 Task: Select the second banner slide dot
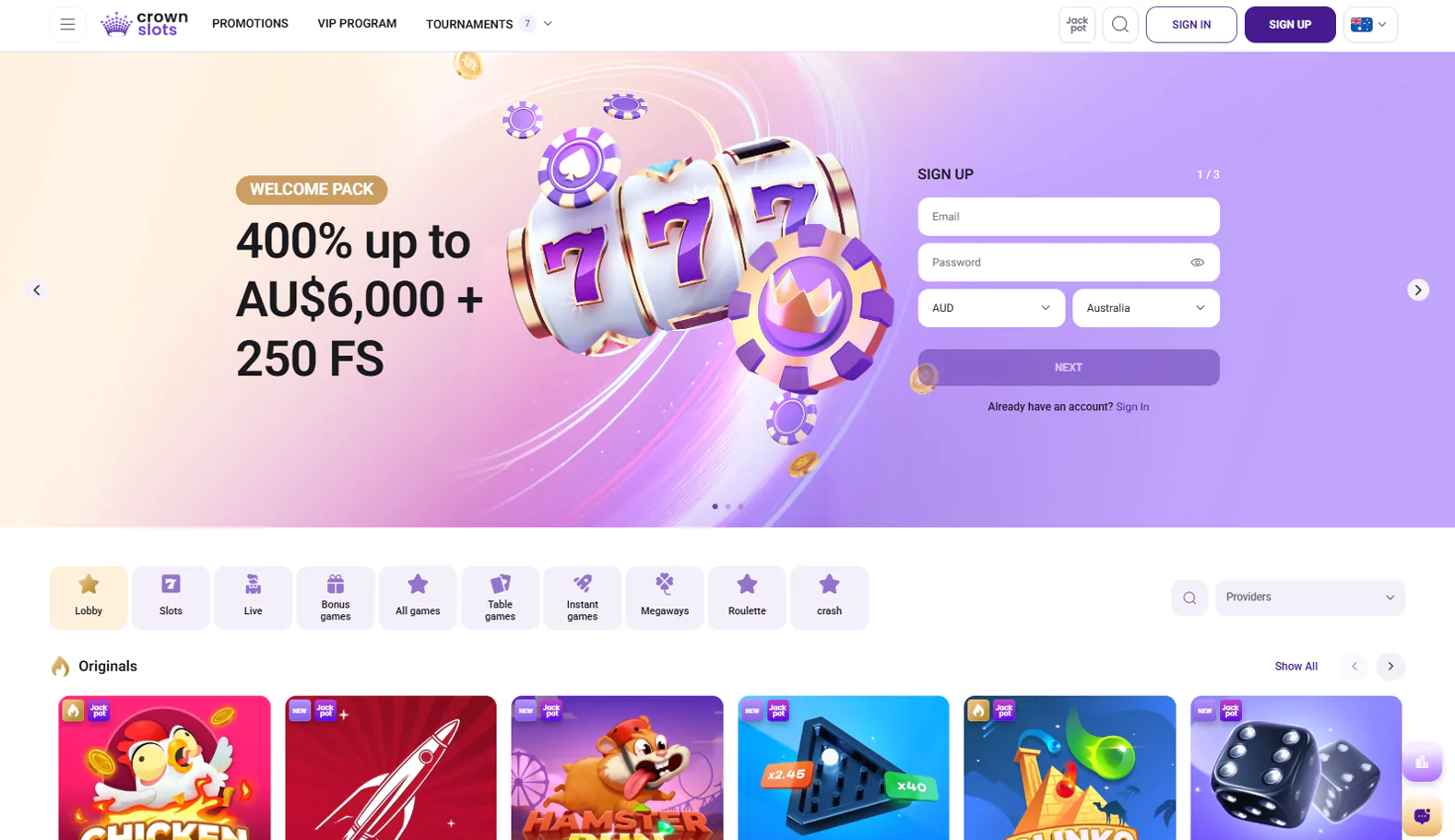click(x=727, y=506)
